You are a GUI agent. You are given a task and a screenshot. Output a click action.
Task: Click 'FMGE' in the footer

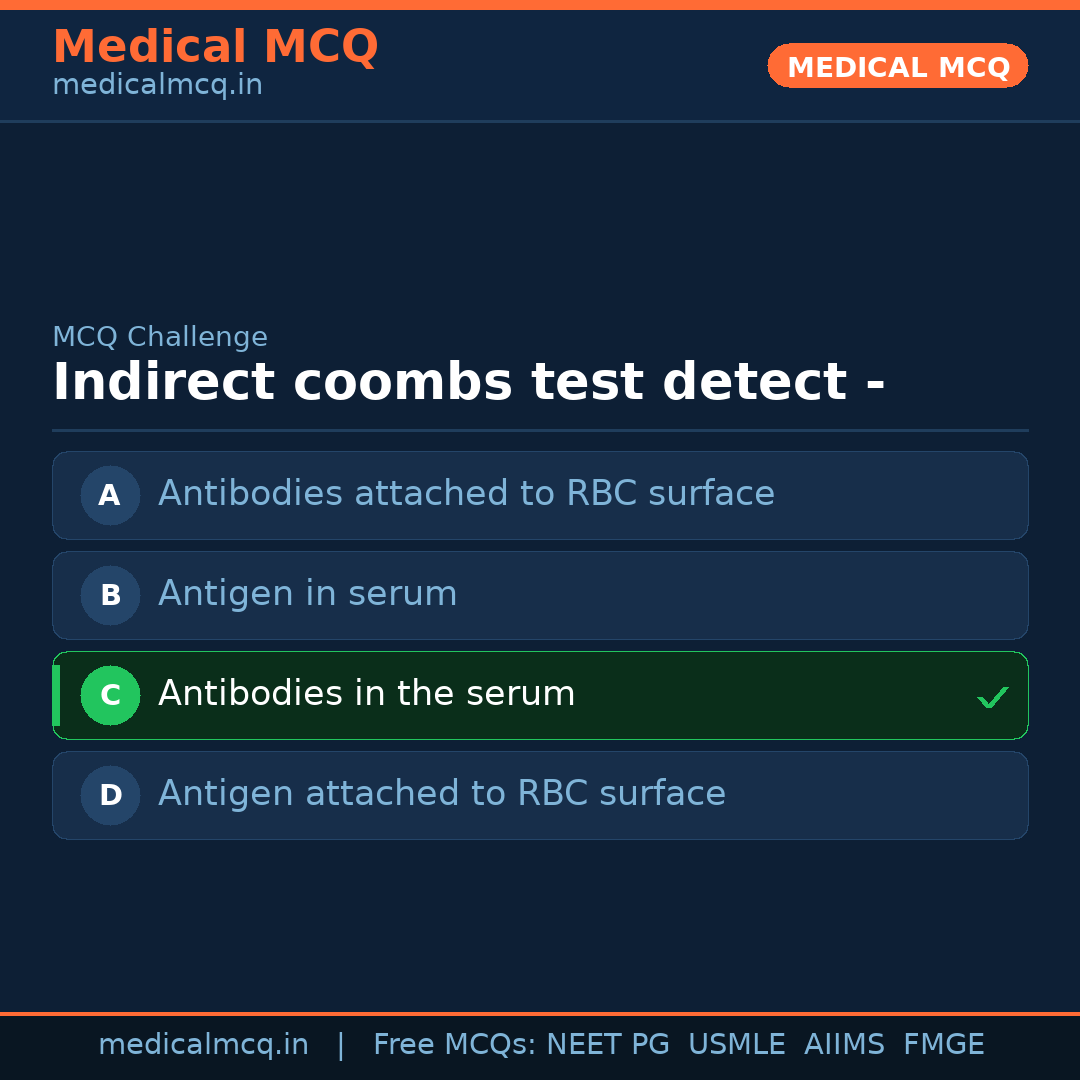pos(943,1045)
